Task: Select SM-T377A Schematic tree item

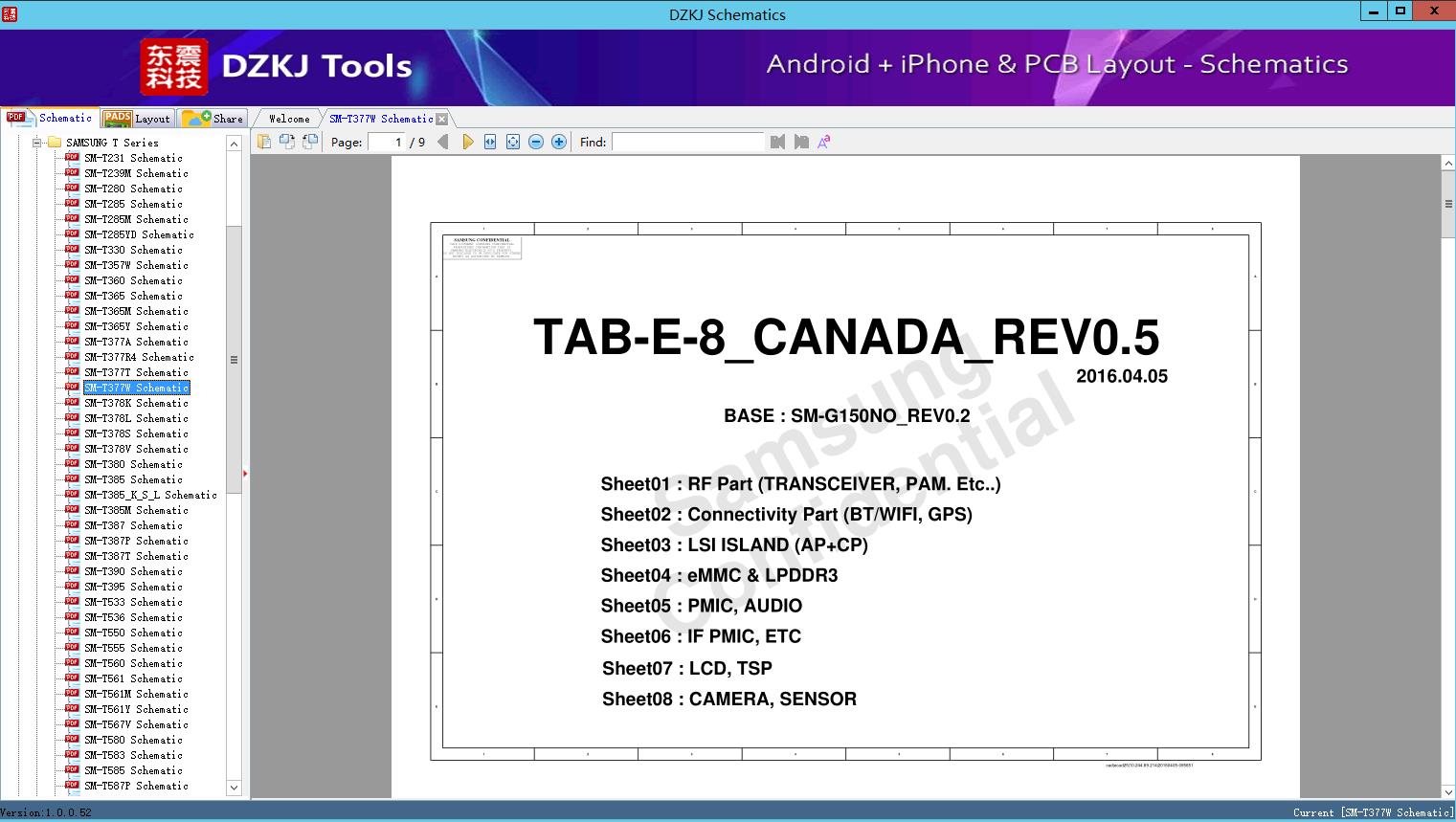Action: (x=136, y=342)
